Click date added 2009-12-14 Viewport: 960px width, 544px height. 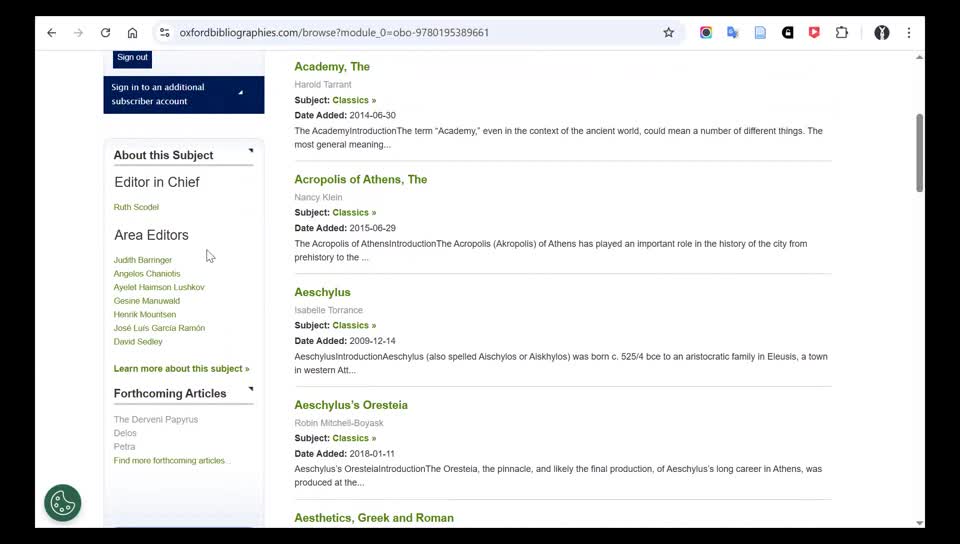(x=372, y=341)
